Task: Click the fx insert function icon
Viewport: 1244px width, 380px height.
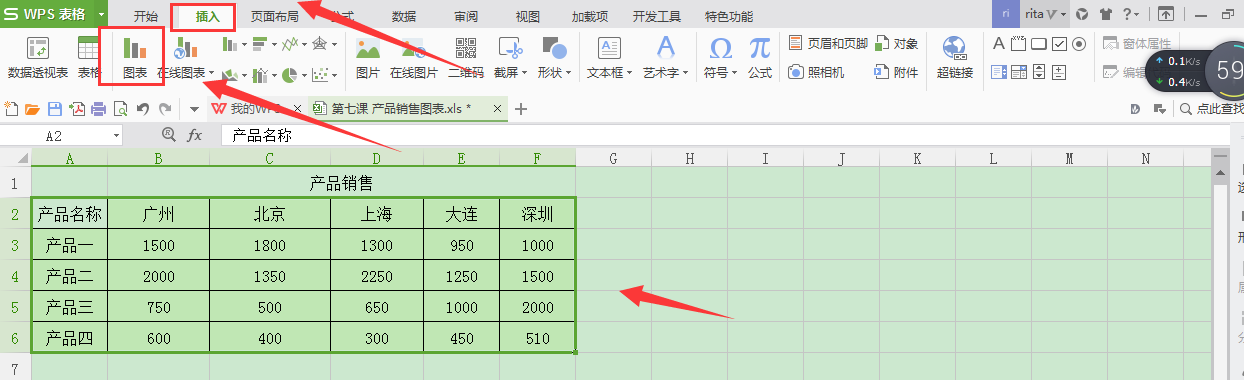Action: tap(195, 135)
